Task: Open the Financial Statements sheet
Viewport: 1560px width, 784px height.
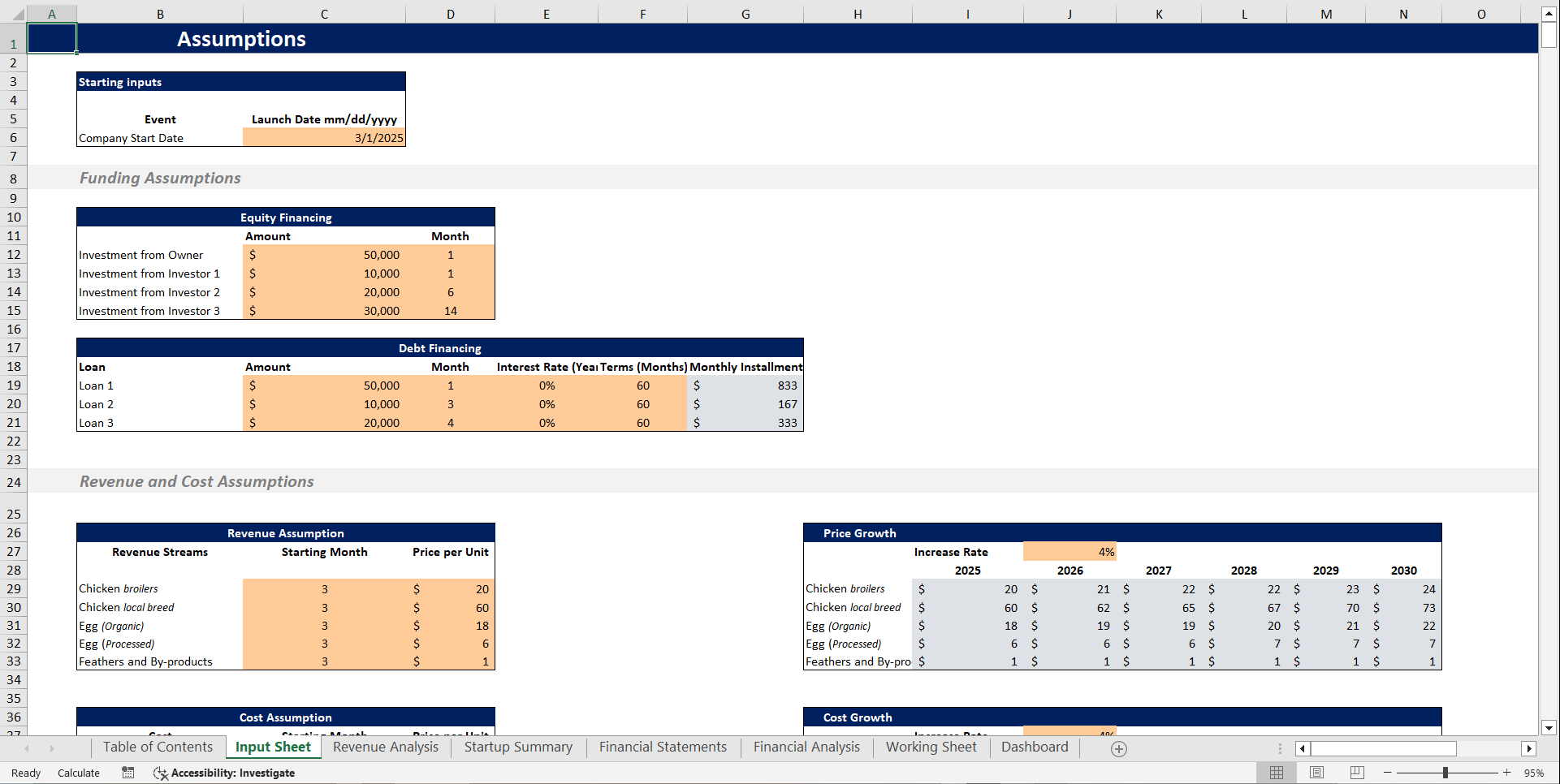Action: click(x=663, y=747)
